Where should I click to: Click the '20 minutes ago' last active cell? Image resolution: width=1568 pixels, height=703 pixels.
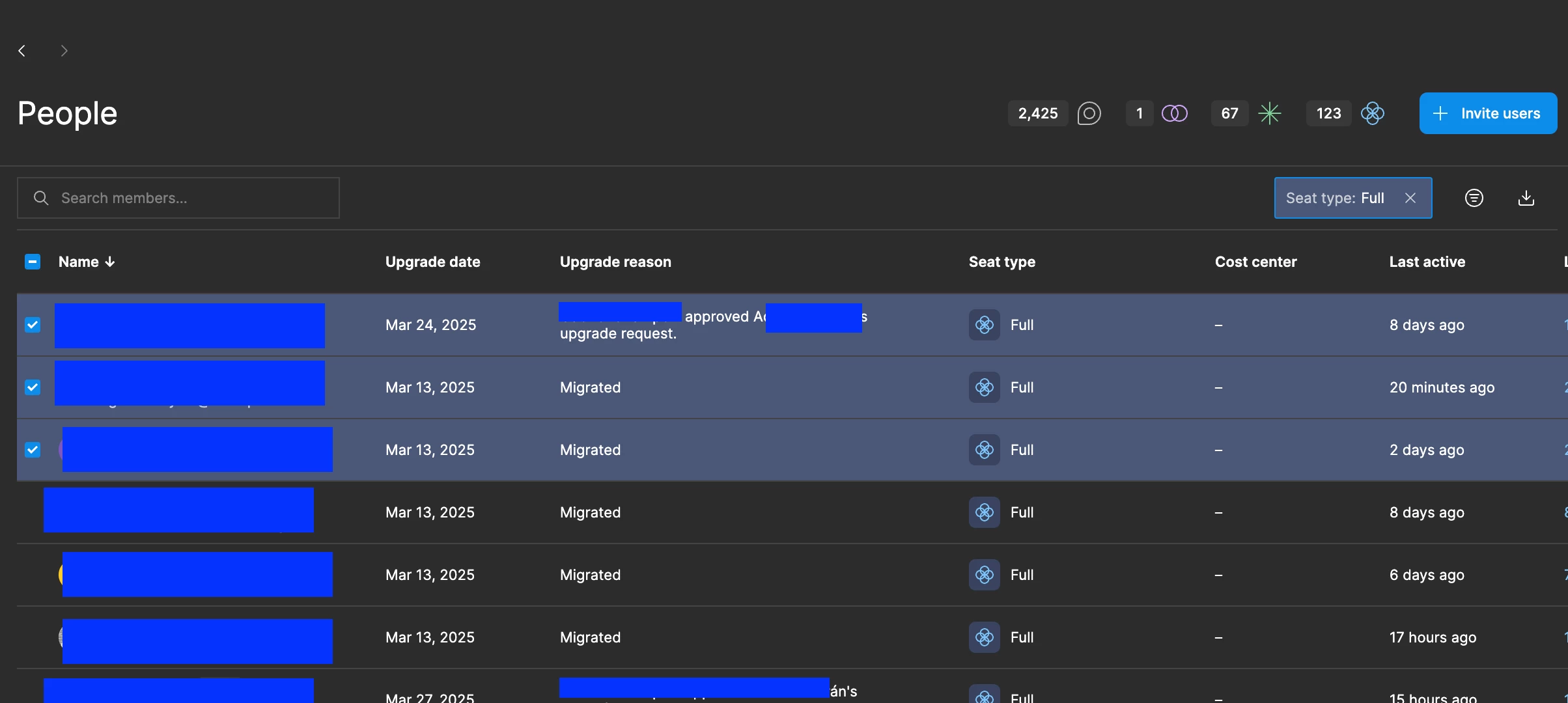click(x=1442, y=387)
